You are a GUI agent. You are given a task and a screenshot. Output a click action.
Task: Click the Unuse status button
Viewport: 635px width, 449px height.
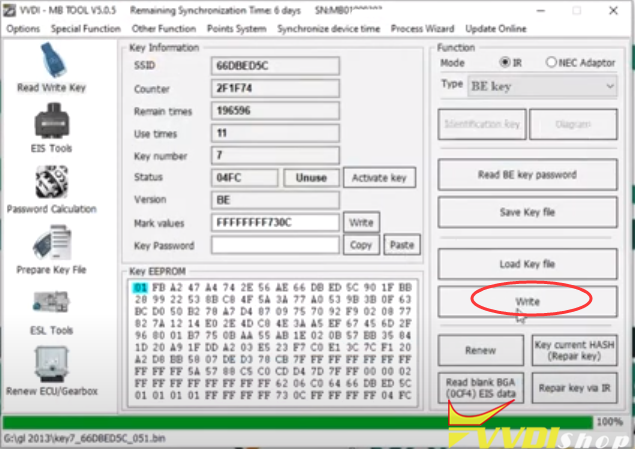pyautogui.click(x=311, y=178)
